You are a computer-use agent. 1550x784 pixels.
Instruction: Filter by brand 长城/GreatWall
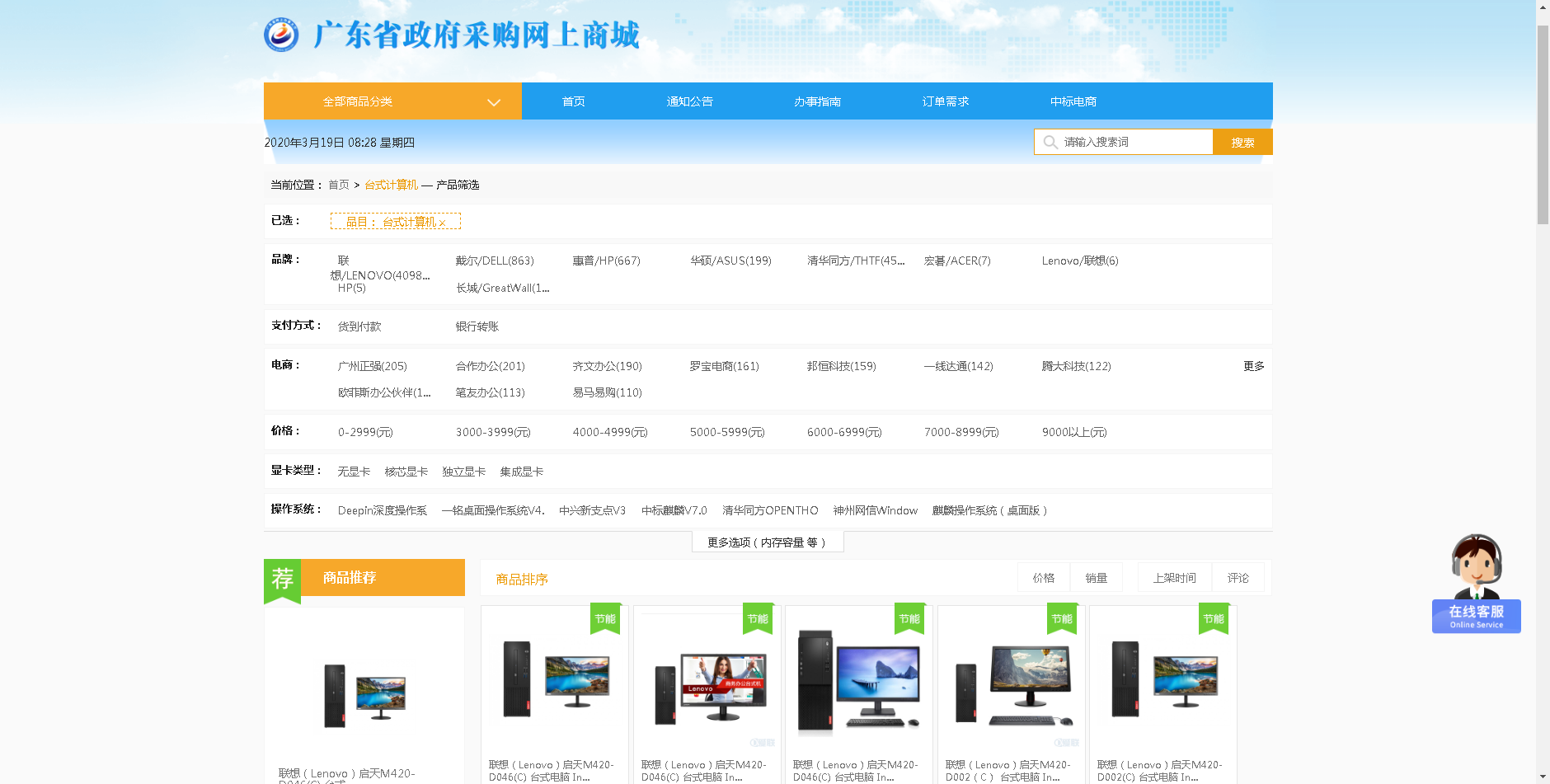click(503, 288)
